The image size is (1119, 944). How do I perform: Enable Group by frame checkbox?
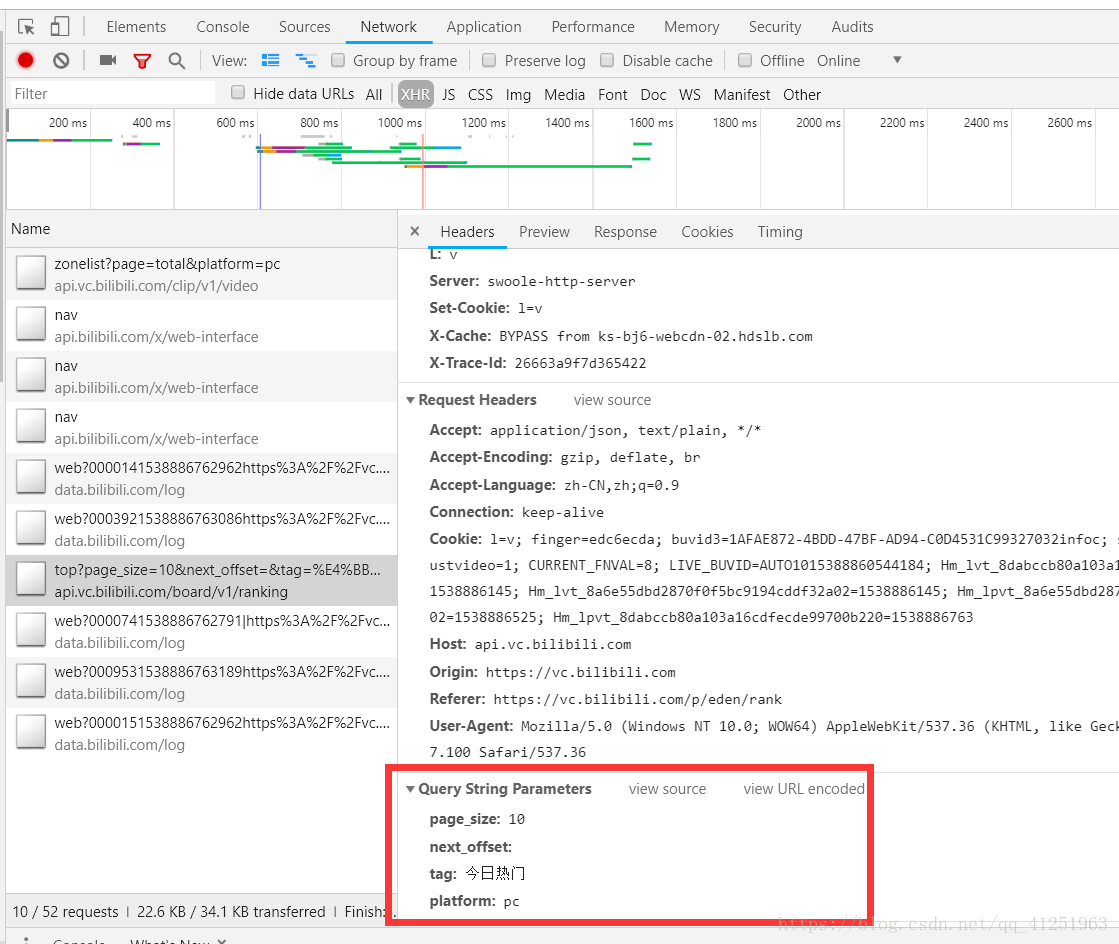point(338,61)
